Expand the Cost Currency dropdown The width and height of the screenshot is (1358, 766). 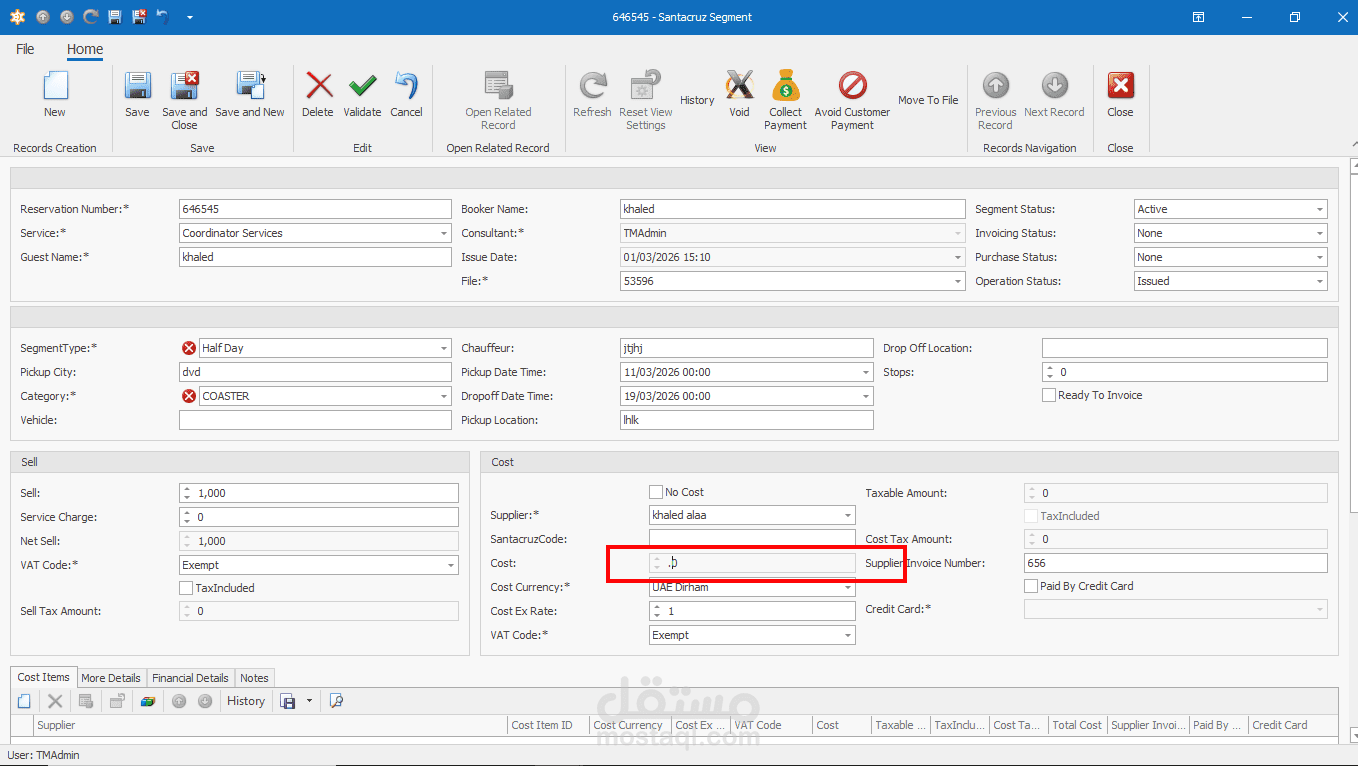tap(848, 587)
